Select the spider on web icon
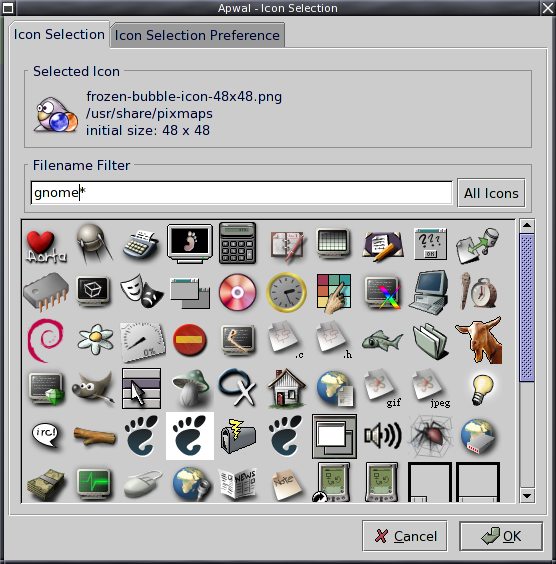Viewport: 556px width, 564px height. [x=430, y=435]
